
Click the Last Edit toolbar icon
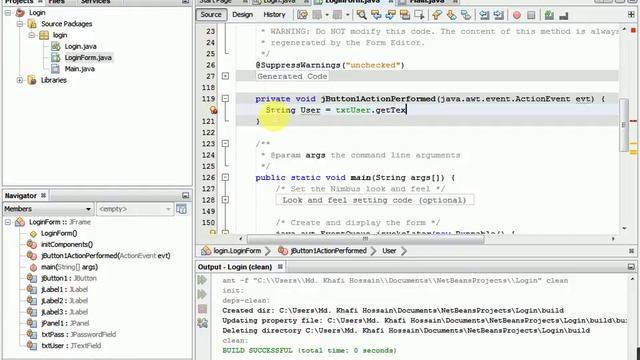(302, 15)
